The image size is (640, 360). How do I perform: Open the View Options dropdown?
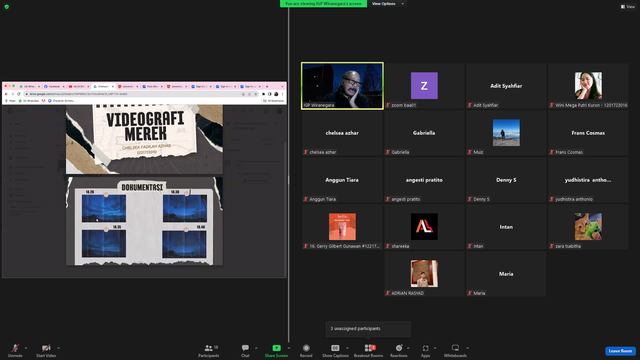(388, 4)
